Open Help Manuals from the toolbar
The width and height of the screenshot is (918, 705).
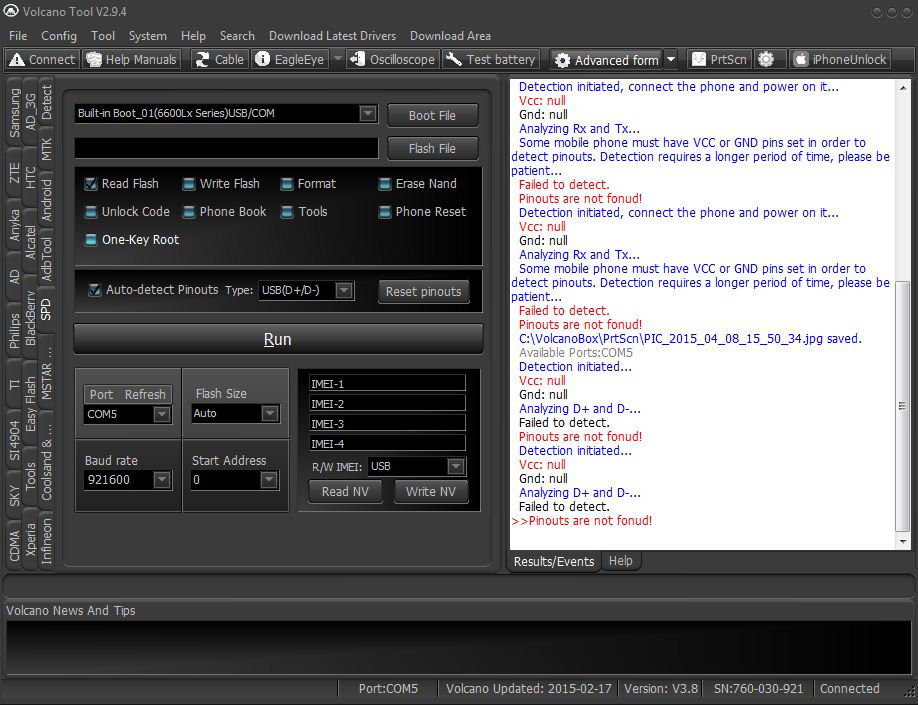pos(131,60)
